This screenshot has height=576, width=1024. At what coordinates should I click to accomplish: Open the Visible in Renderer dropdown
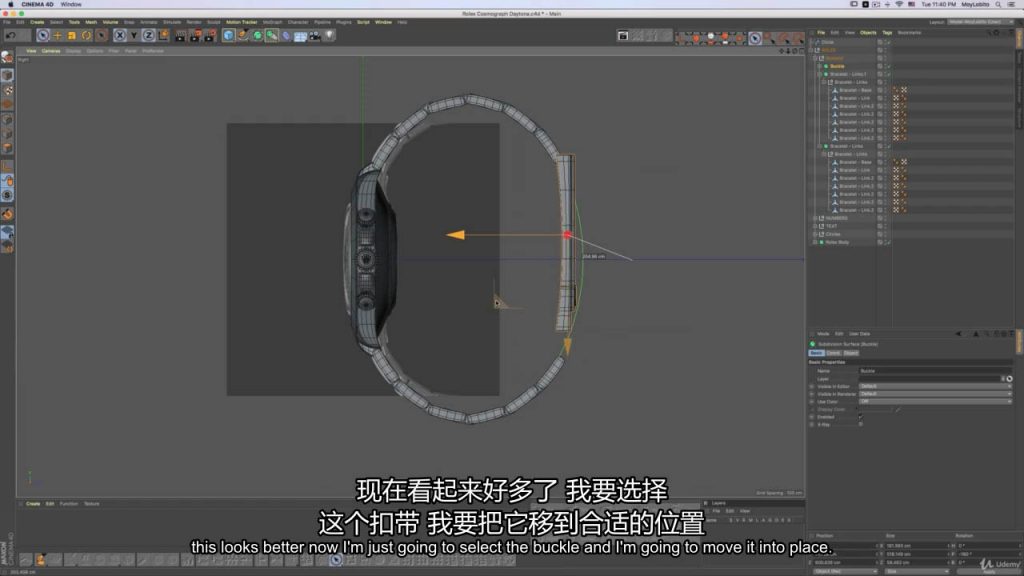[x=935, y=394]
